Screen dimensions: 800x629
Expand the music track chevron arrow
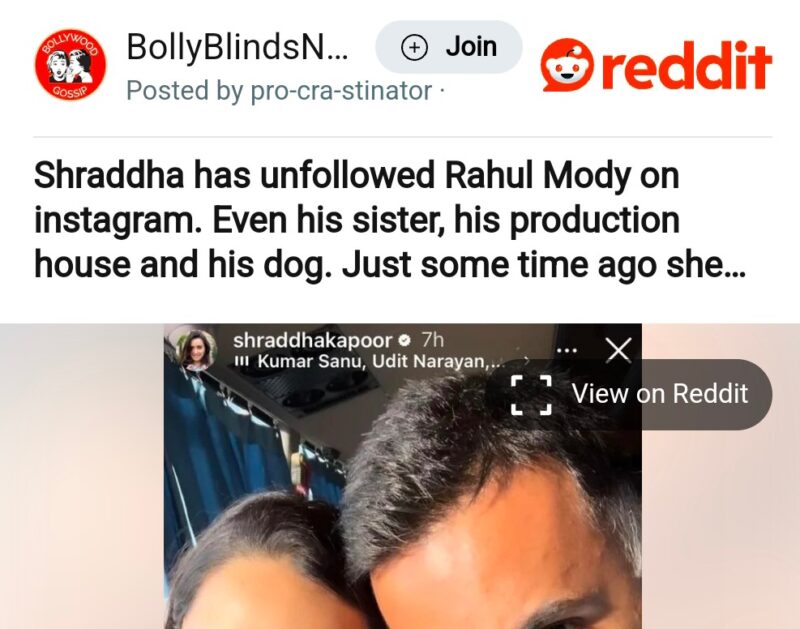(x=528, y=362)
